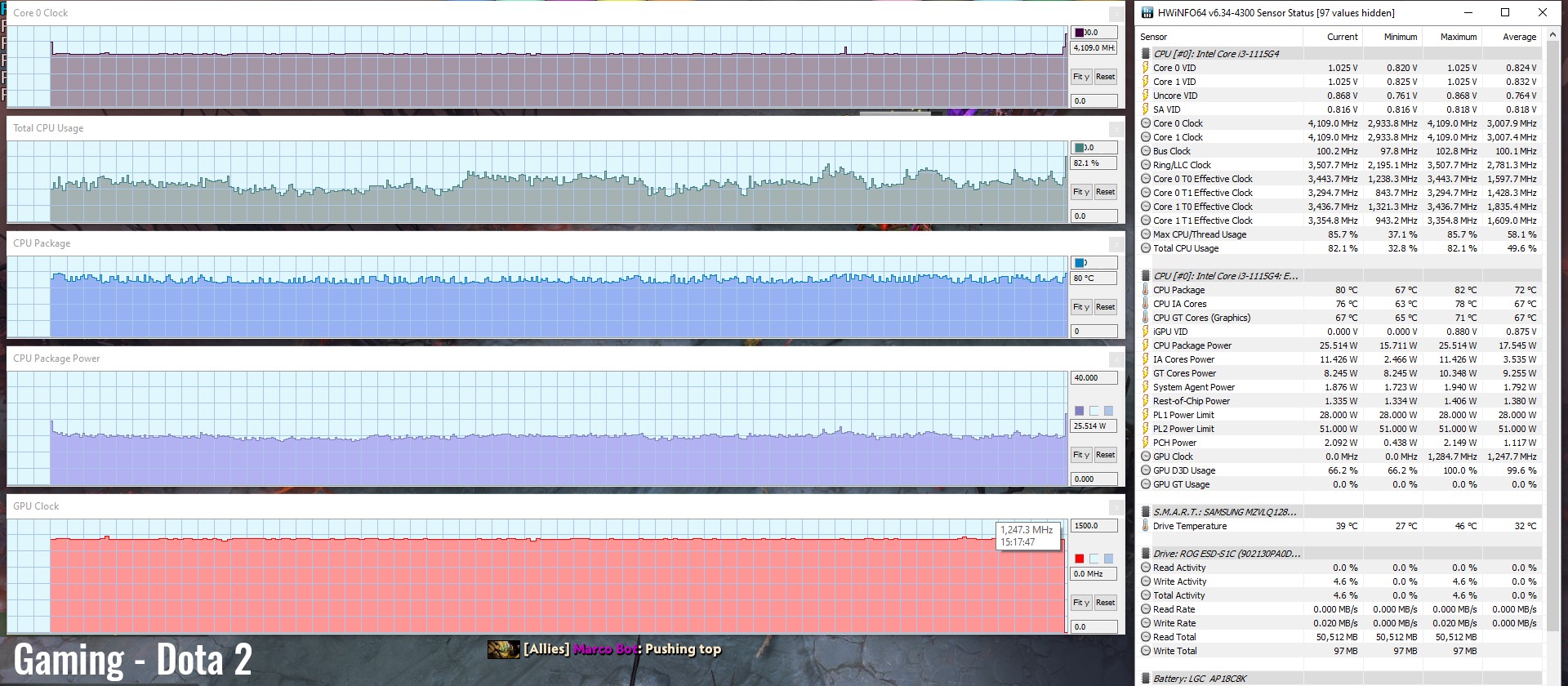This screenshot has width=1568, height=686.
Task: Click the red color swatch in GPU Clock graph
Action: coord(1080,559)
